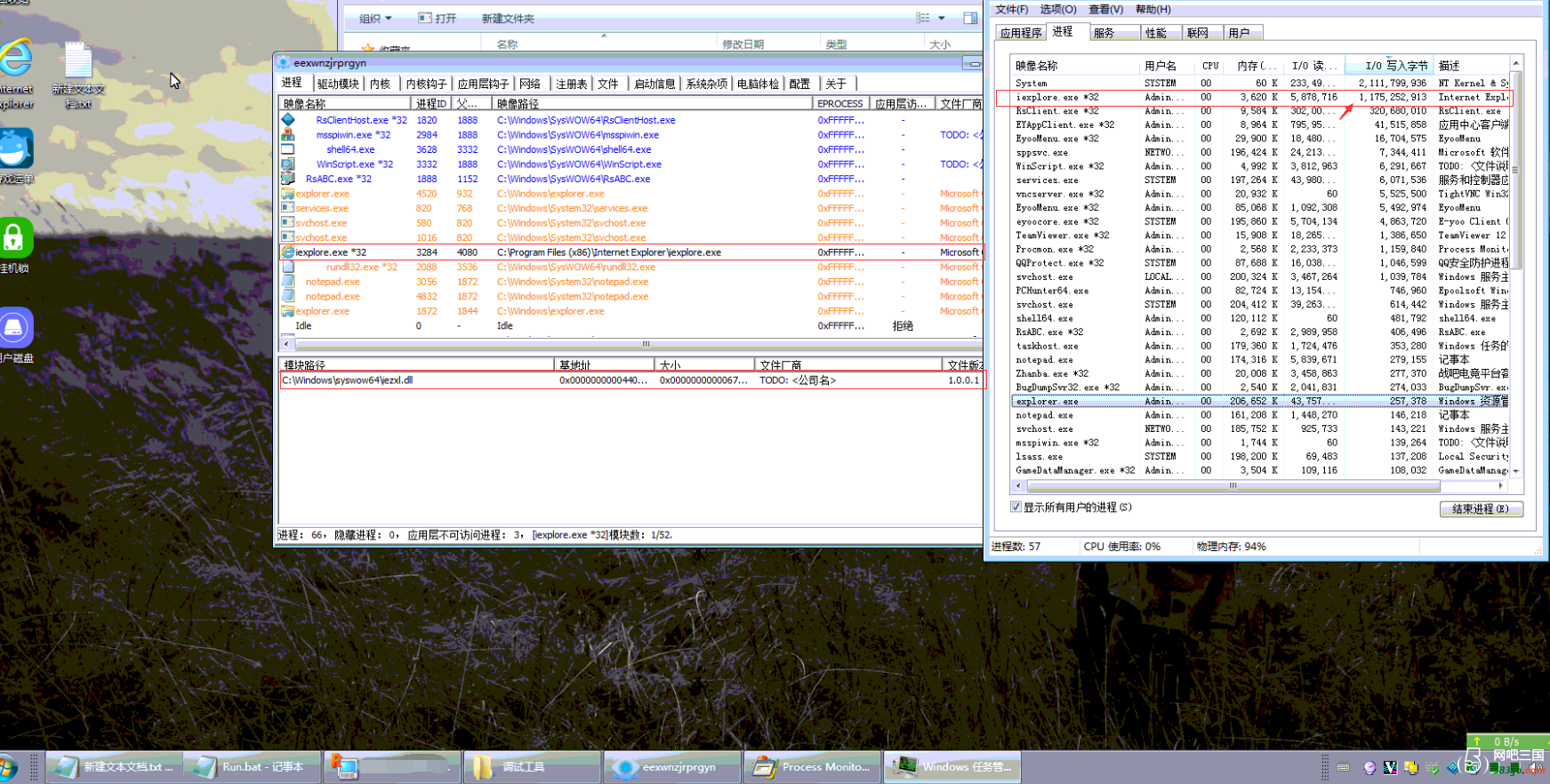The image size is (1550, 784).
Task: Sort by 进程ID column header
Action: [x=431, y=104]
